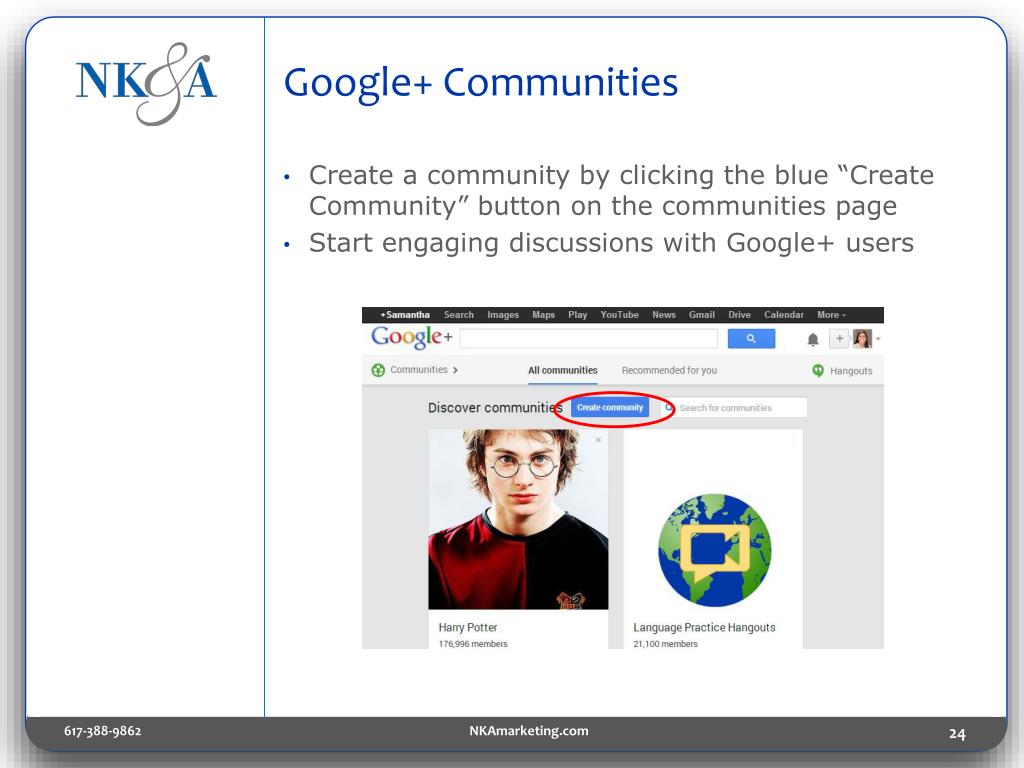
Task: Open Search in the top bar
Action: tap(458, 315)
